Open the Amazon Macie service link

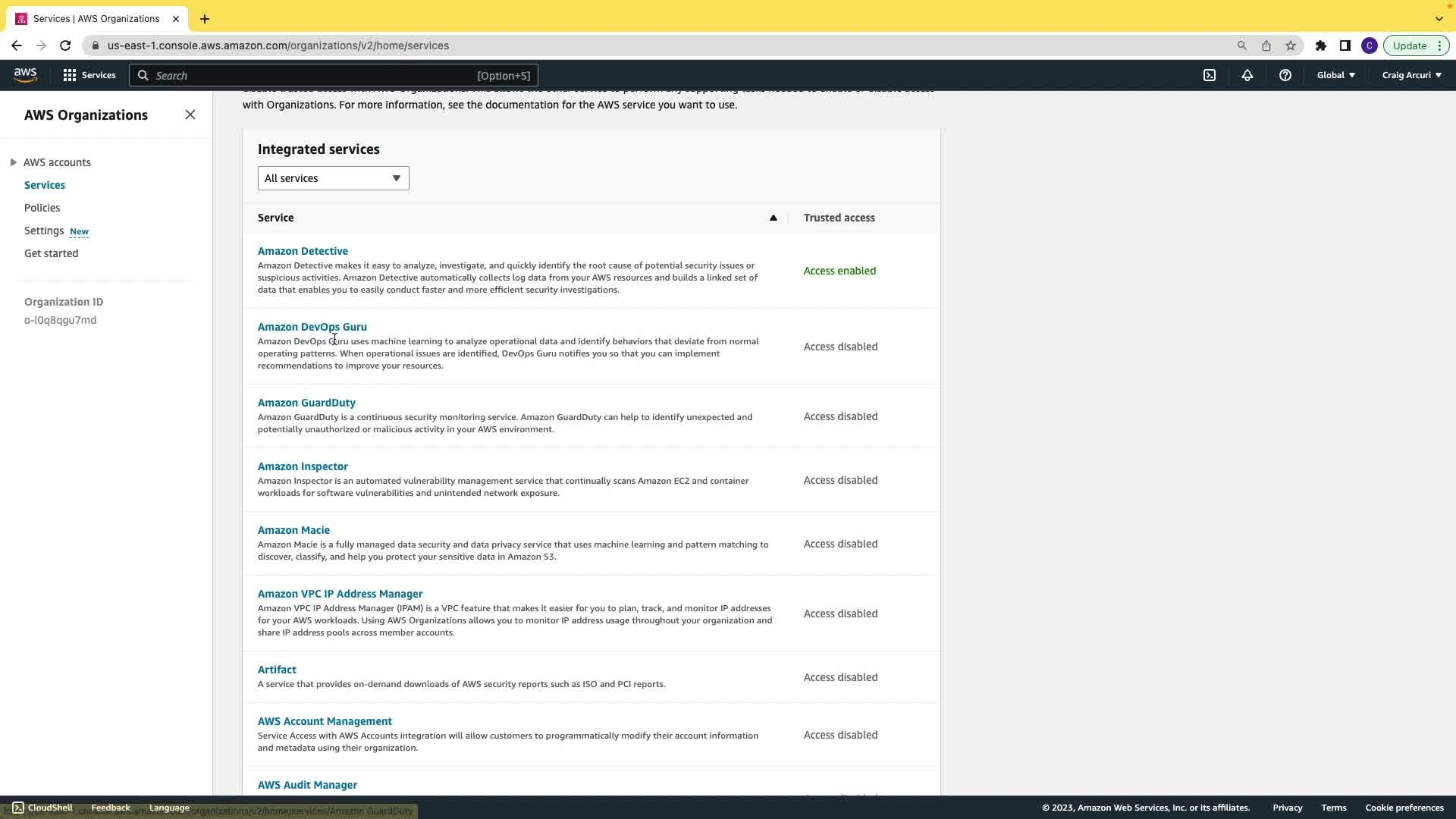click(x=293, y=530)
